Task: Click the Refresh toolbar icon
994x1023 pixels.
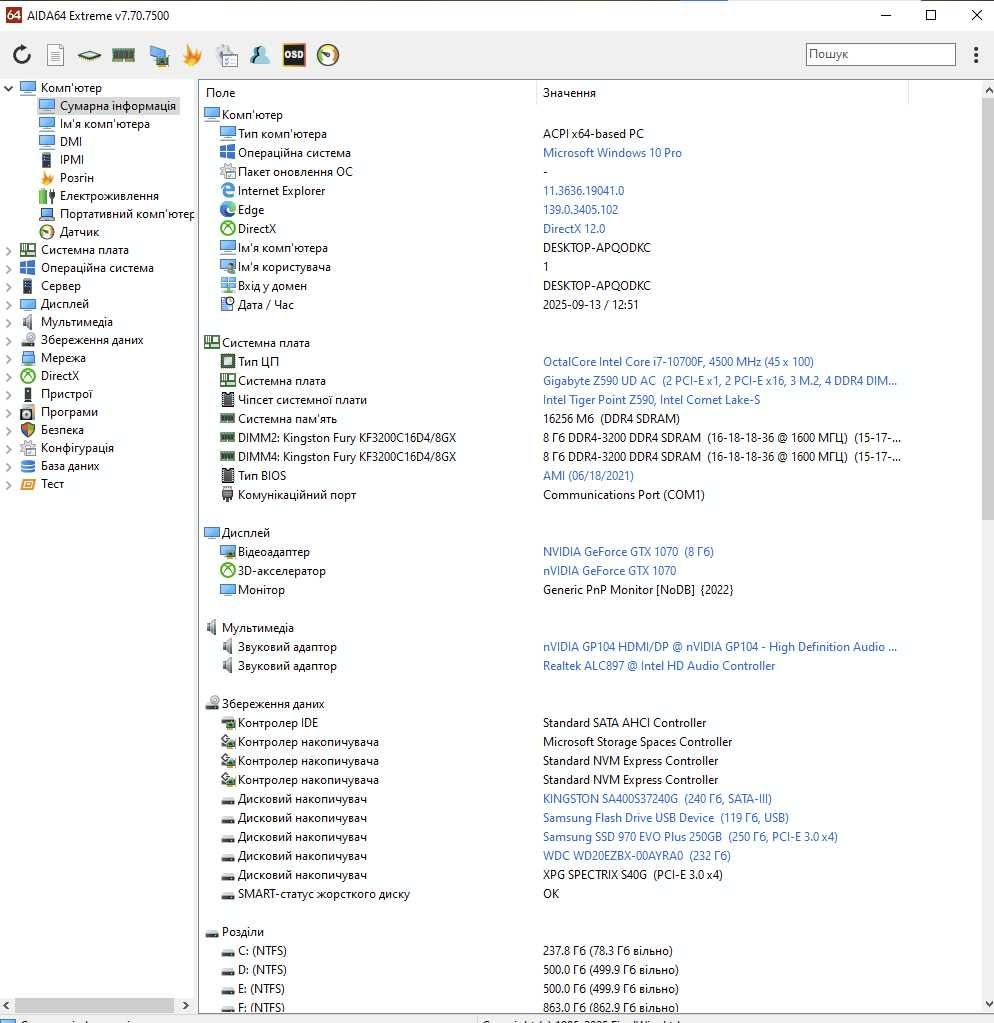Action: [22, 55]
